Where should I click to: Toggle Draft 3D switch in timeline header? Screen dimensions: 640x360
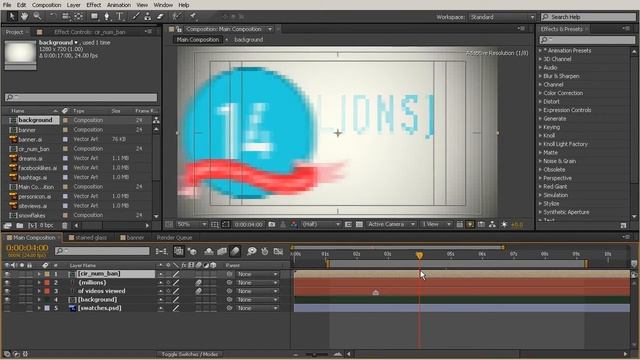(x=192, y=251)
